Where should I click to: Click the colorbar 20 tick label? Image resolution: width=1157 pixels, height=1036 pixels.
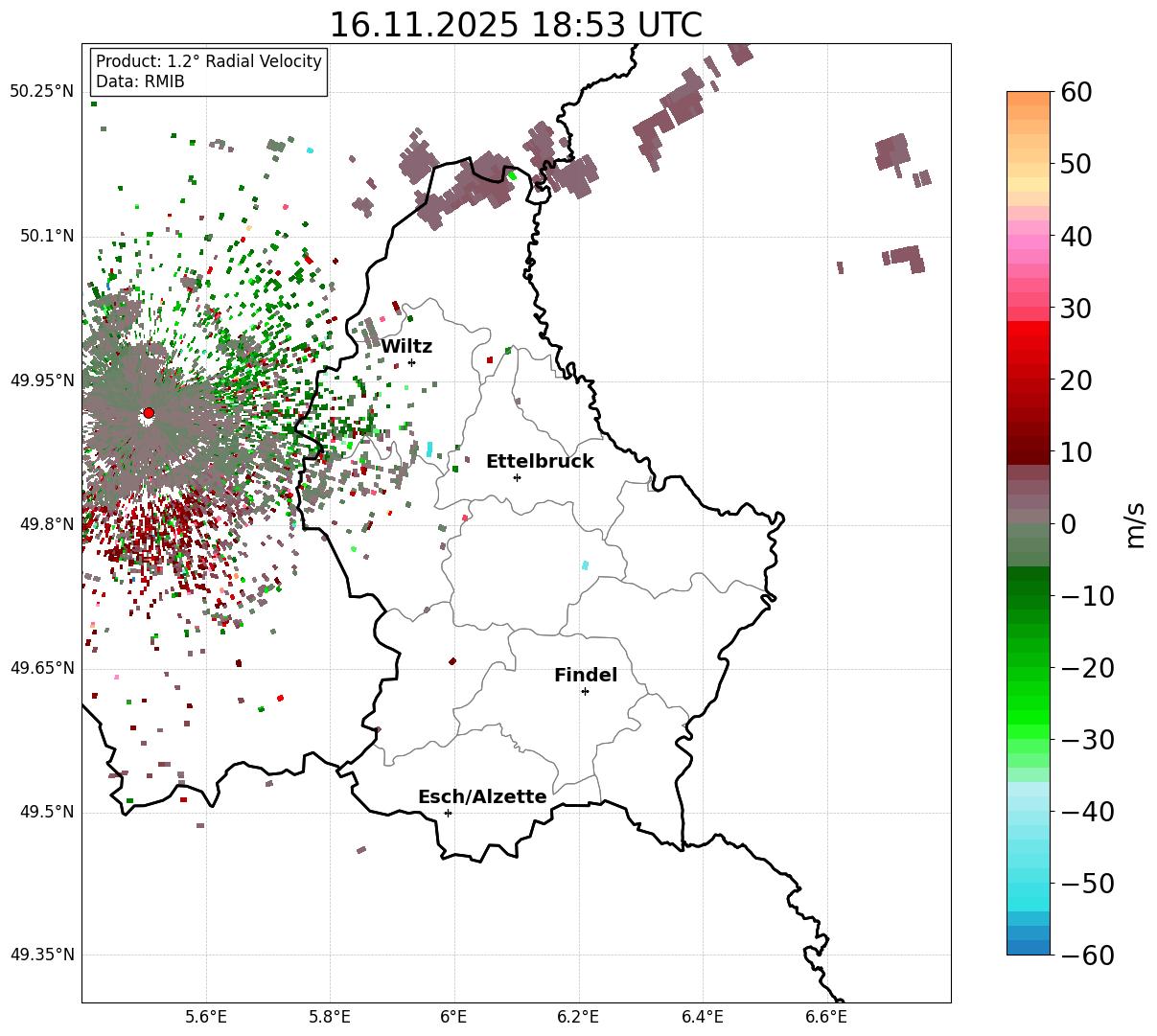click(x=1076, y=380)
